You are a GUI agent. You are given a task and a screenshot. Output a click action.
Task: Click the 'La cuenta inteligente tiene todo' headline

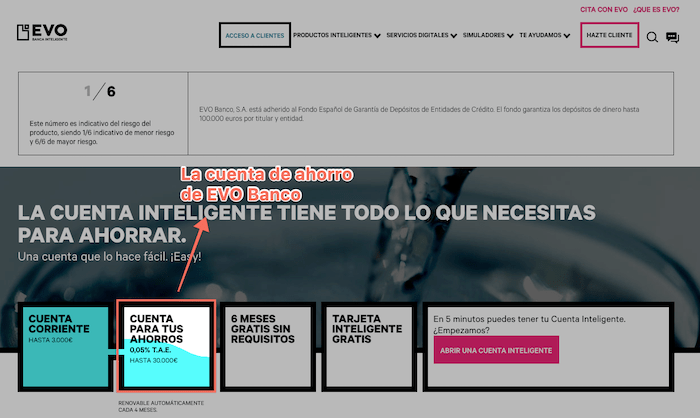point(306,224)
